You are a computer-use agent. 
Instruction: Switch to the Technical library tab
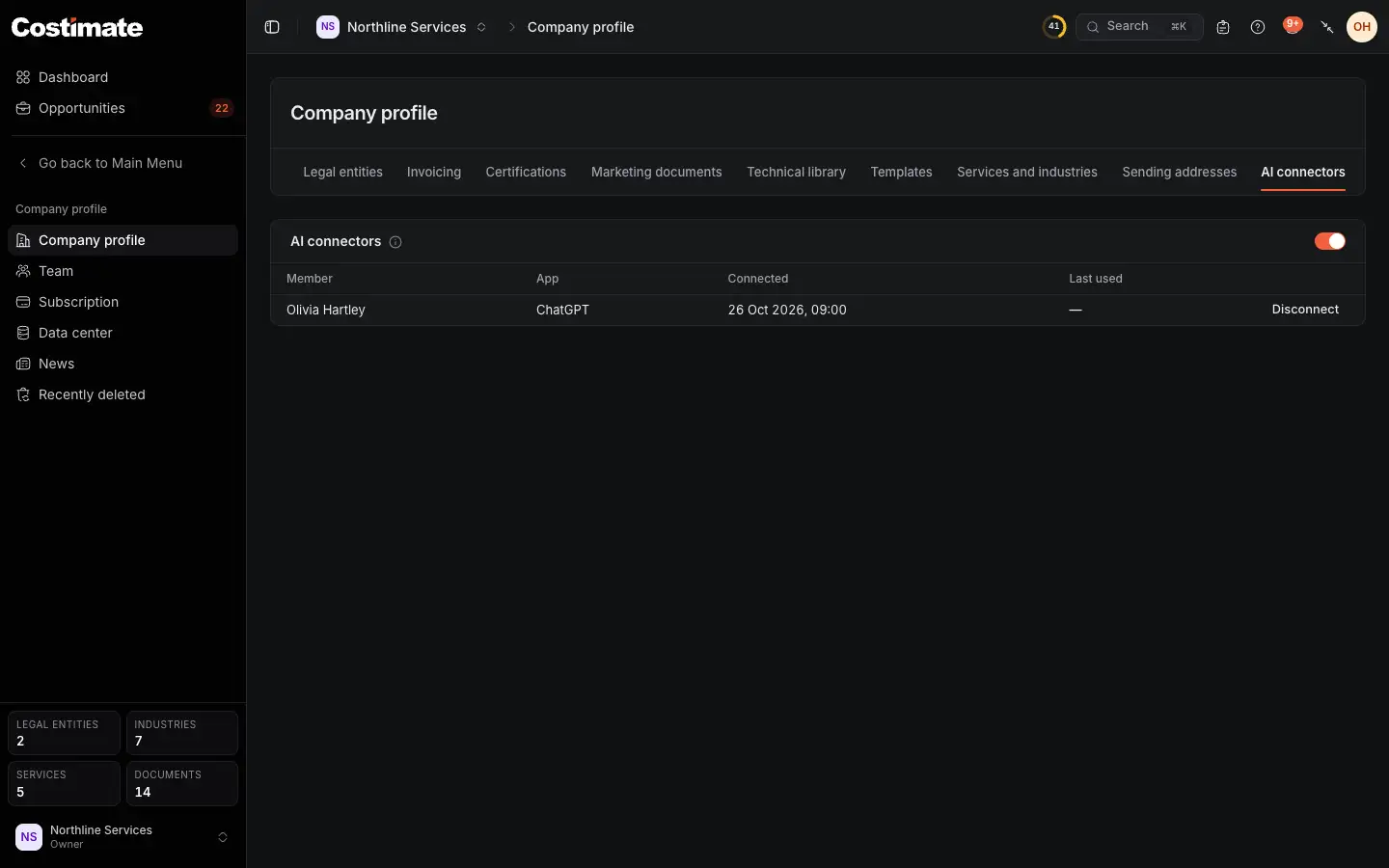pos(796,172)
